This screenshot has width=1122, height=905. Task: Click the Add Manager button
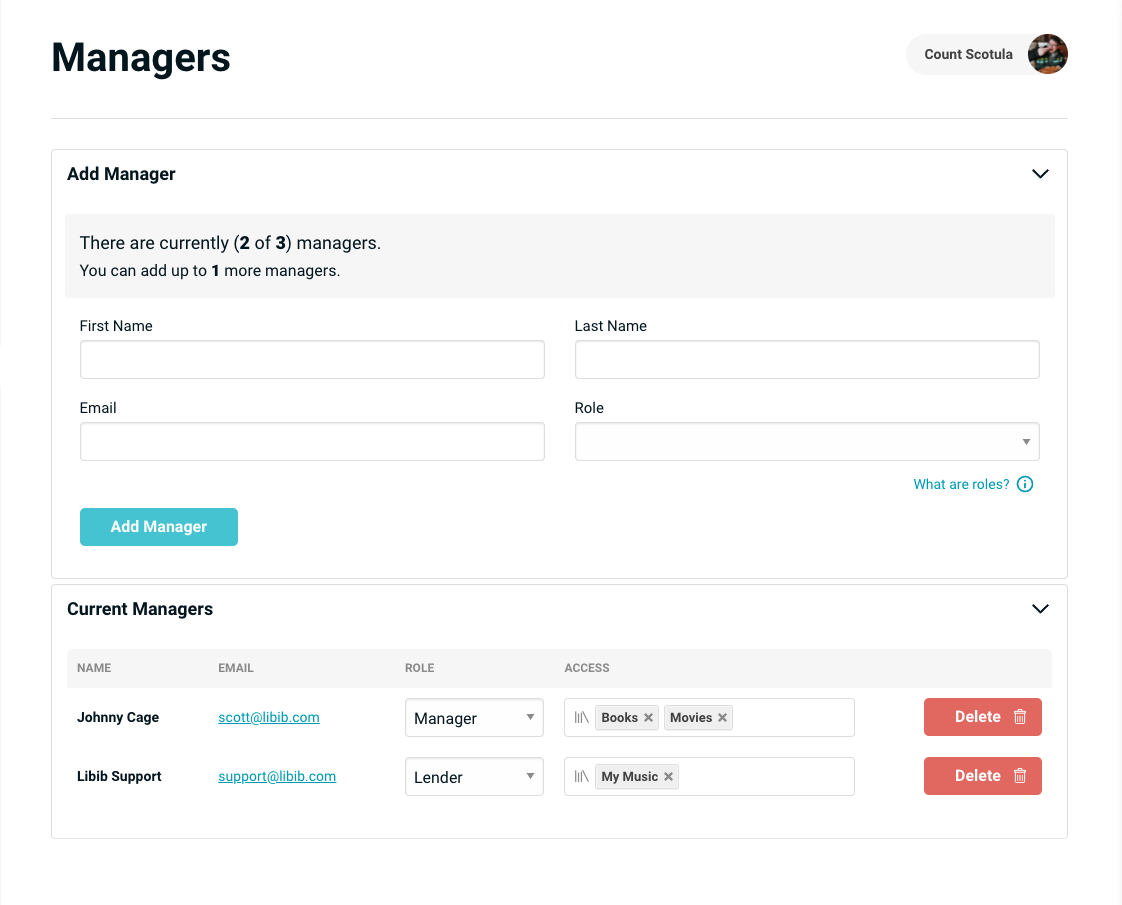[158, 526]
